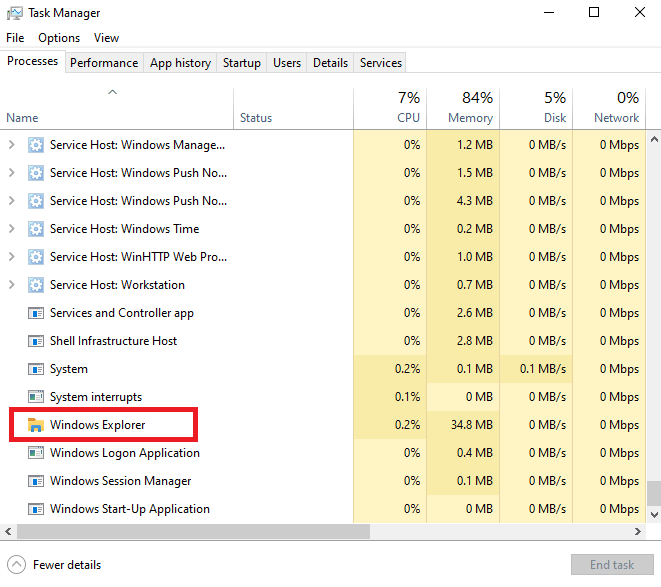Select the Windows Session Manager name

click(121, 481)
